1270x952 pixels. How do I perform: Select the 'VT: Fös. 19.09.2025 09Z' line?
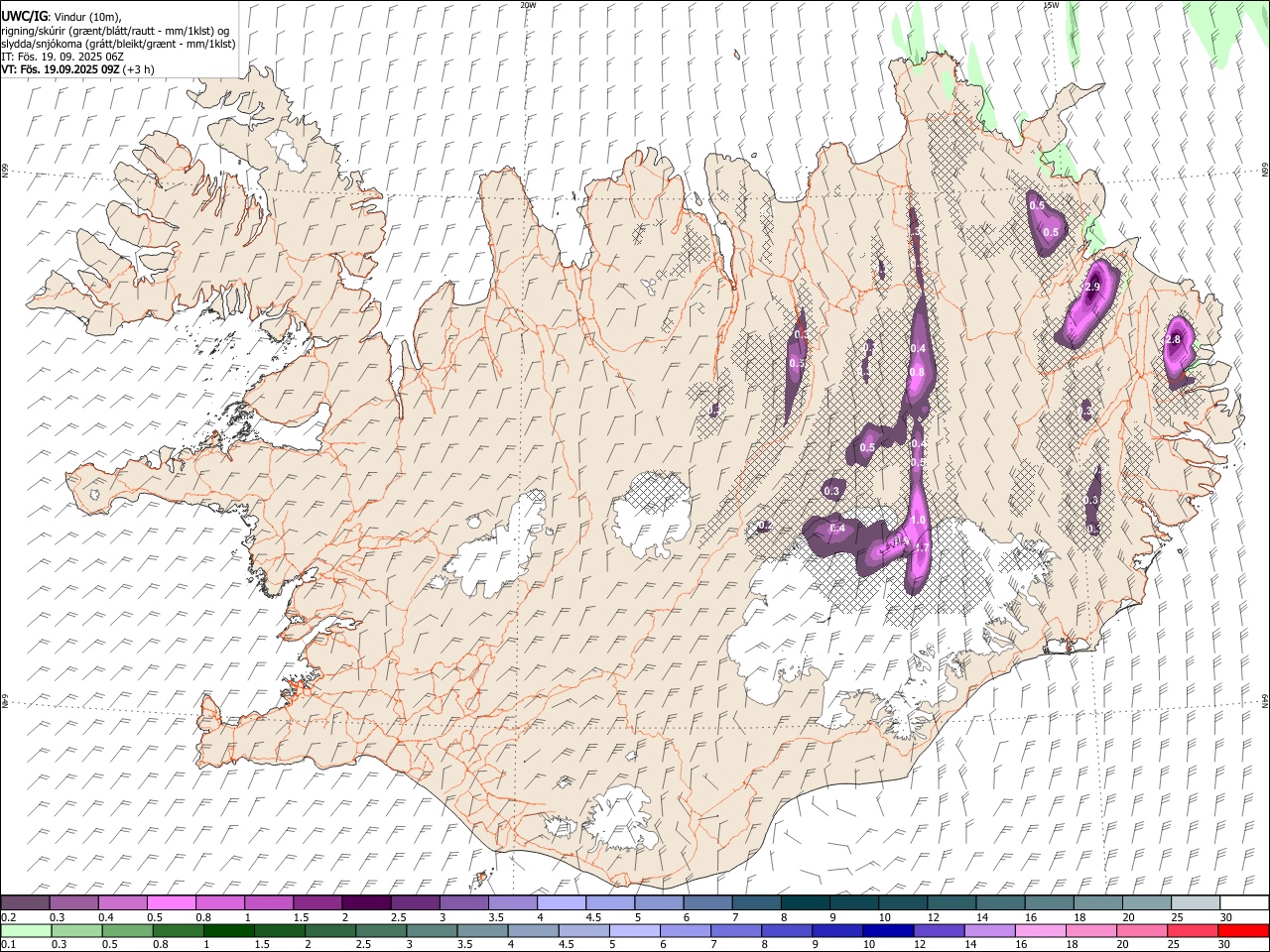click(61, 69)
